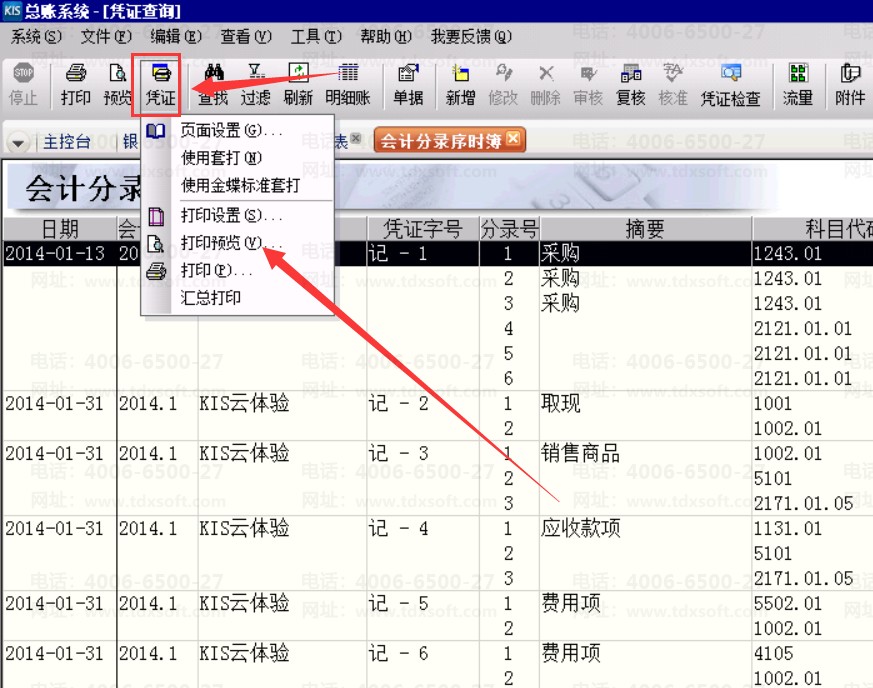Viewport: 873px width, 688px height.
Task: Choose 页面设置 (Page setup) menu entry
Action: point(230,131)
